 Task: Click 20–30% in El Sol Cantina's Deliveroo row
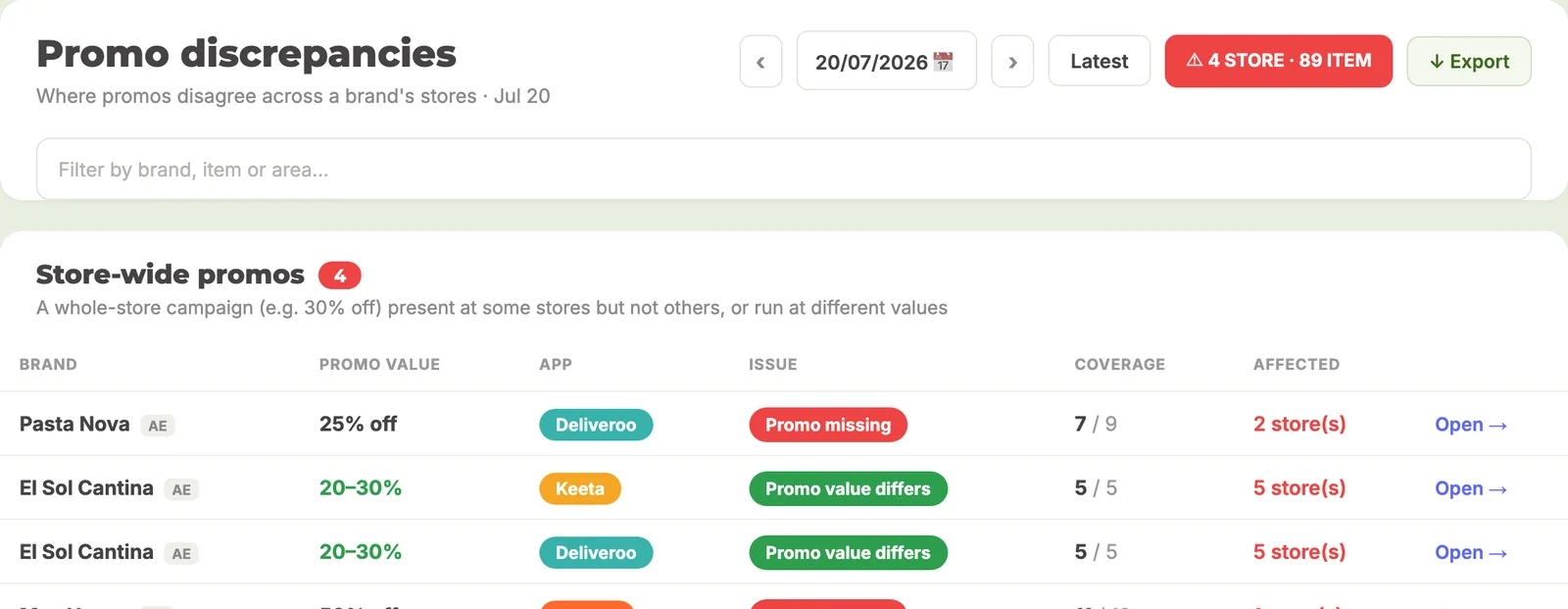361,551
